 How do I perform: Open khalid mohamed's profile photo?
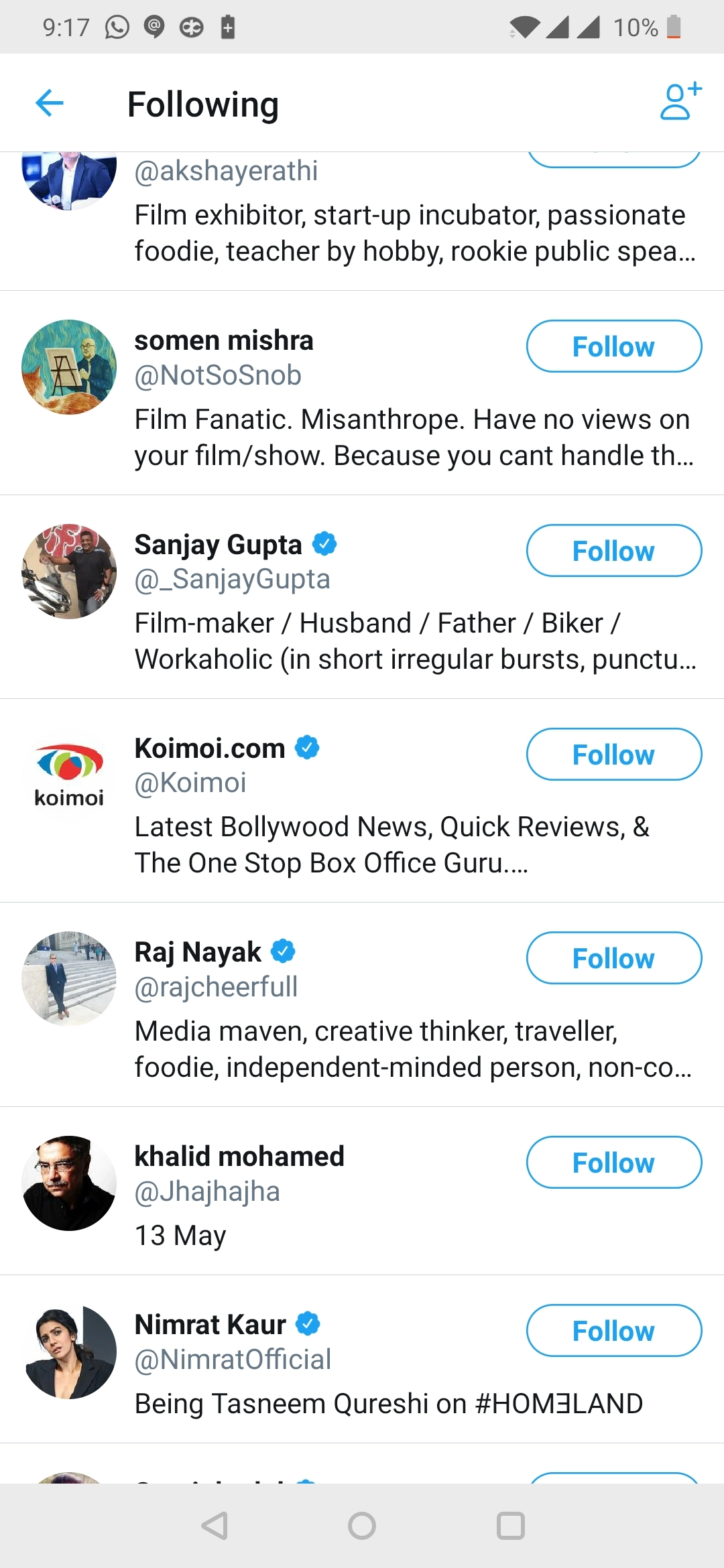click(69, 1183)
